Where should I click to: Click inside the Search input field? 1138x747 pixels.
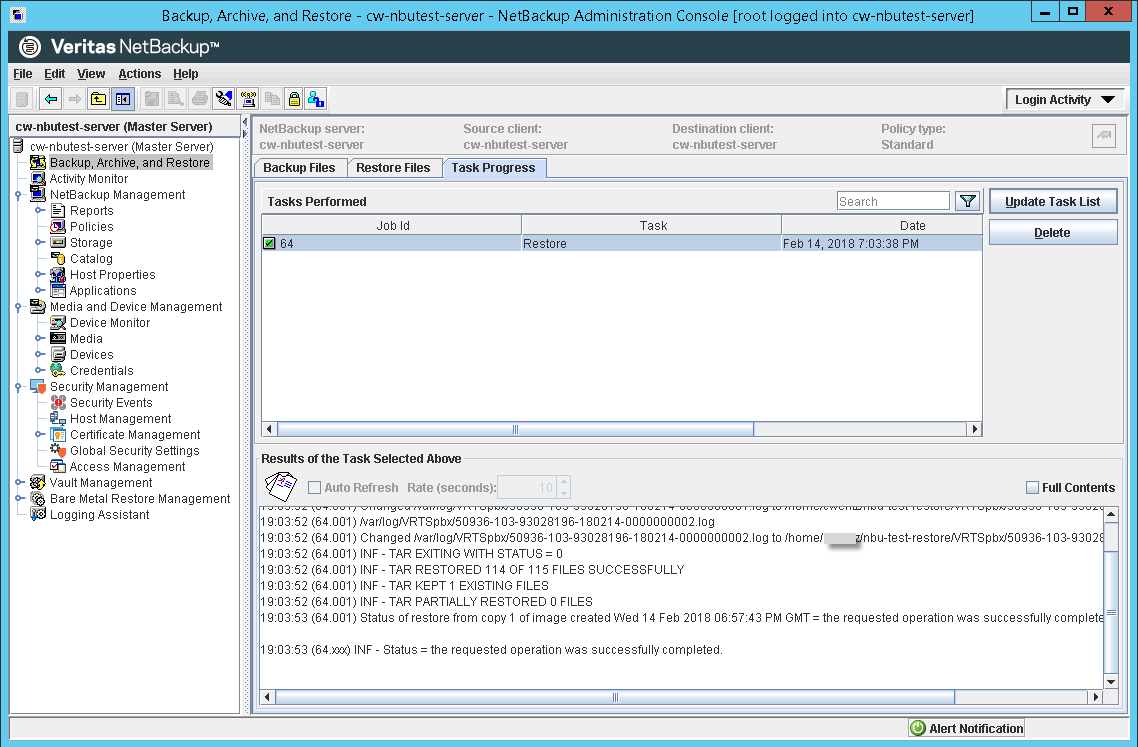click(893, 200)
